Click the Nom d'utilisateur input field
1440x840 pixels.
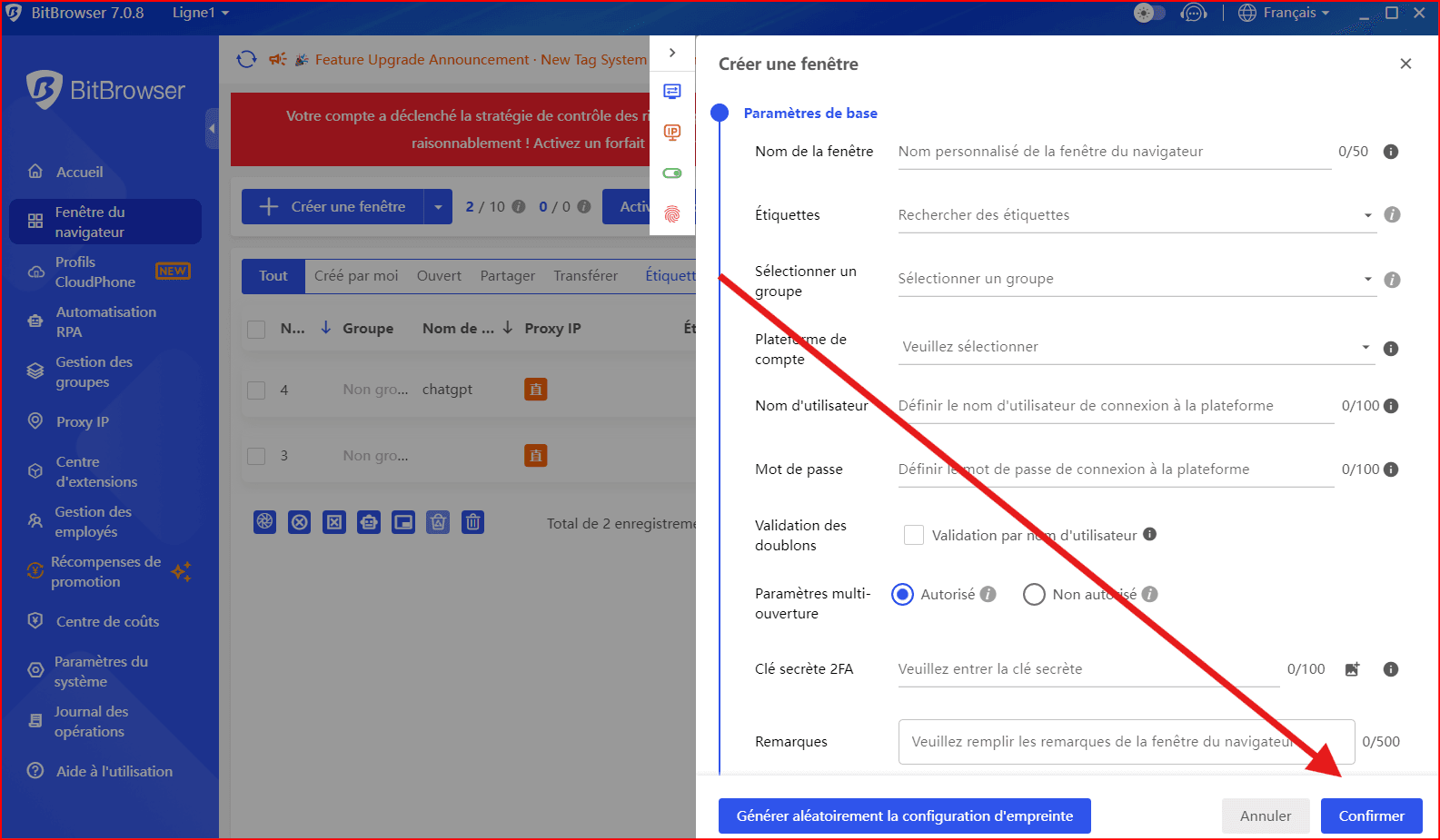pyautogui.click(x=1114, y=406)
